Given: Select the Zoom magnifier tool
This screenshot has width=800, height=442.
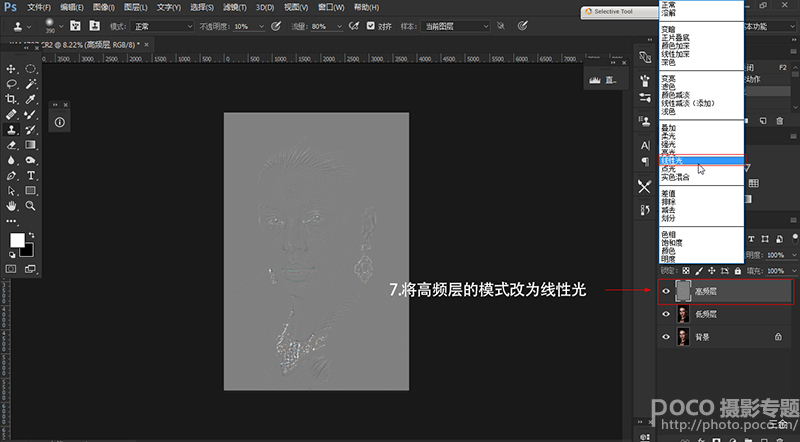Looking at the screenshot, I should 31,205.
